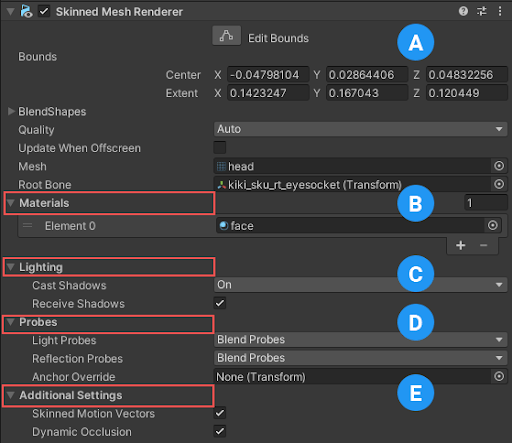Open the Quality Auto dropdown
Image resolution: width=512 pixels, height=443 pixels.
coord(360,129)
